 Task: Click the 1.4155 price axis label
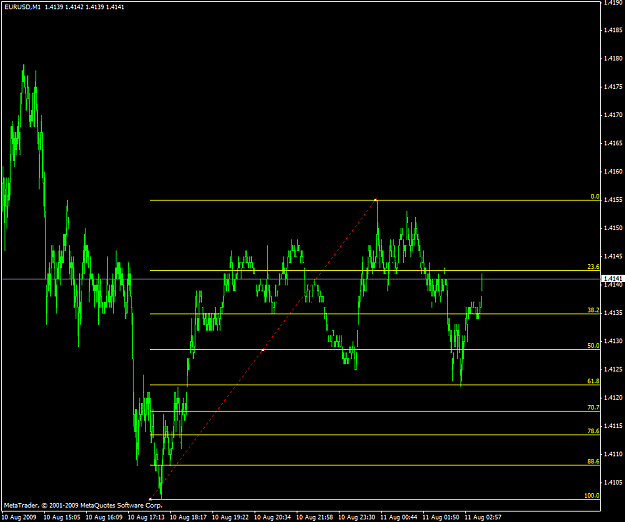point(613,200)
